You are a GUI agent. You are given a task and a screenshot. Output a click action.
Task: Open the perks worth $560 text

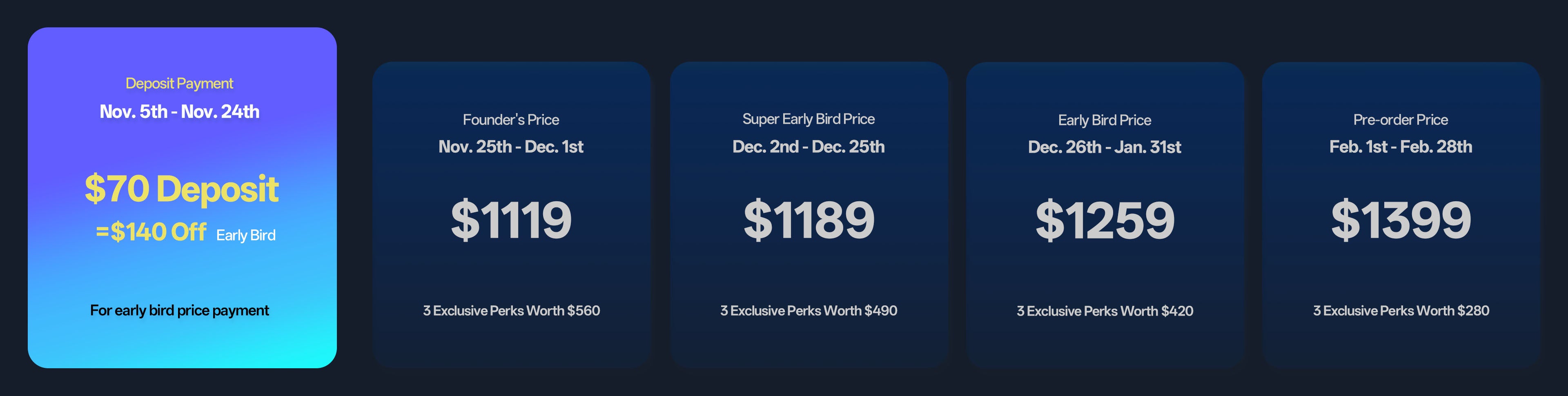point(511,311)
